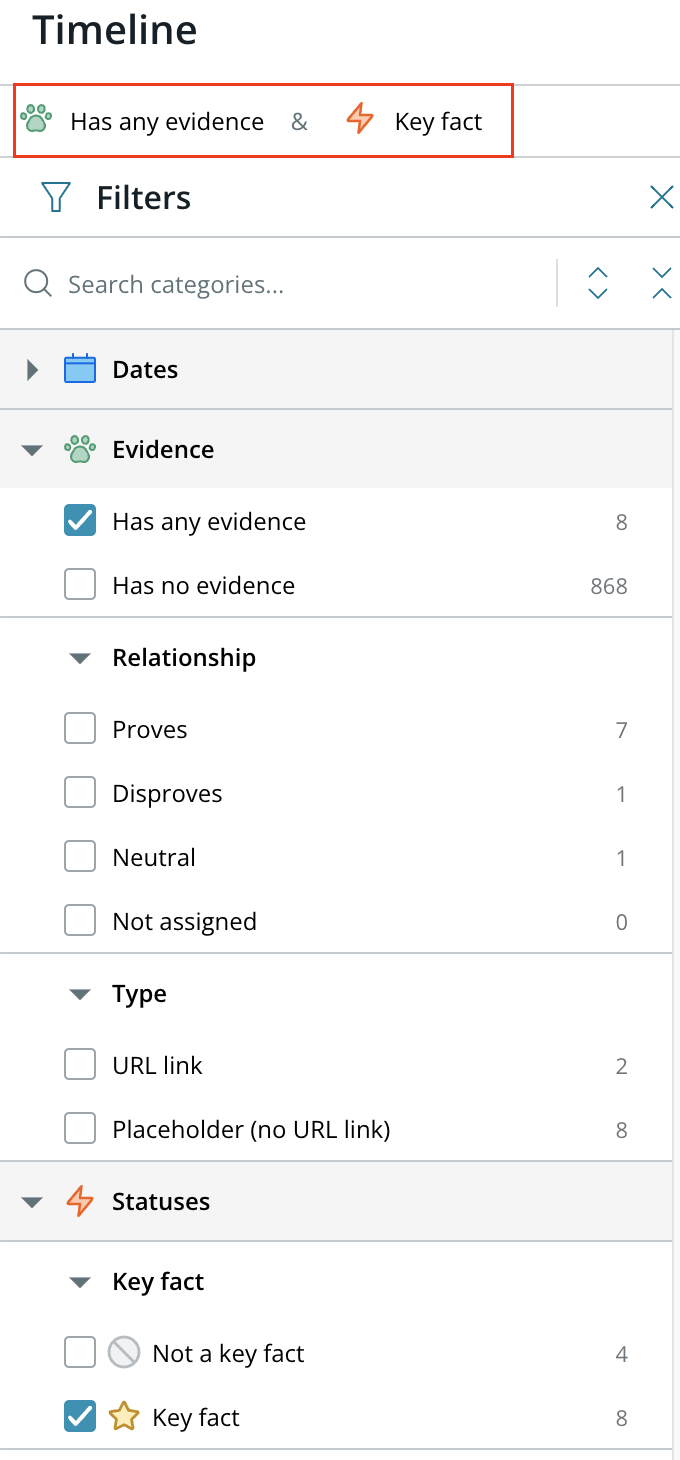Click the calendar icon beside Dates
Viewport: 680px width, 1460px height.
[80, 369]
